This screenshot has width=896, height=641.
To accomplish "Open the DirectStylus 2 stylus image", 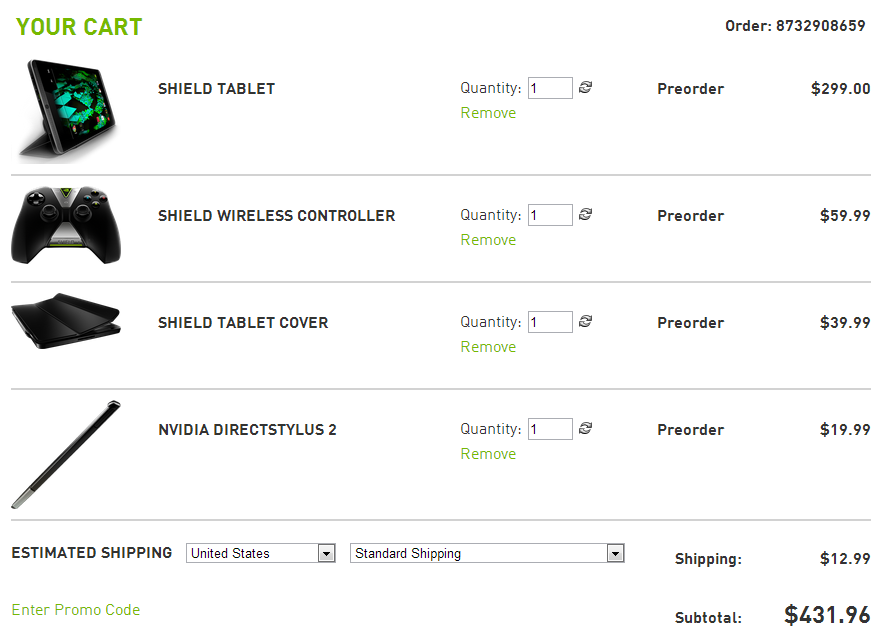I will tap(66, 454).
